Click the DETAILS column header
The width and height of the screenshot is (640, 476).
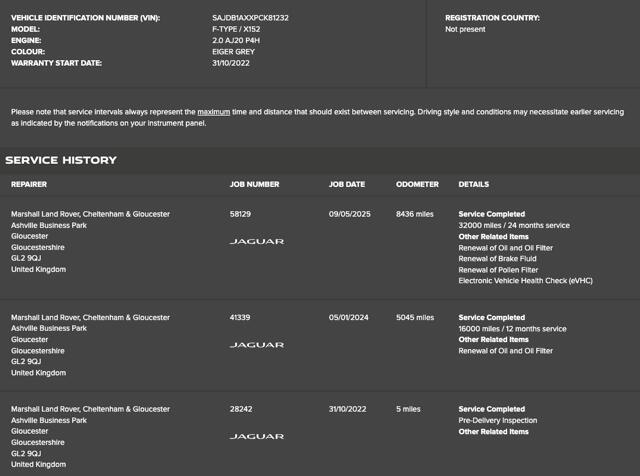point(473,185)
